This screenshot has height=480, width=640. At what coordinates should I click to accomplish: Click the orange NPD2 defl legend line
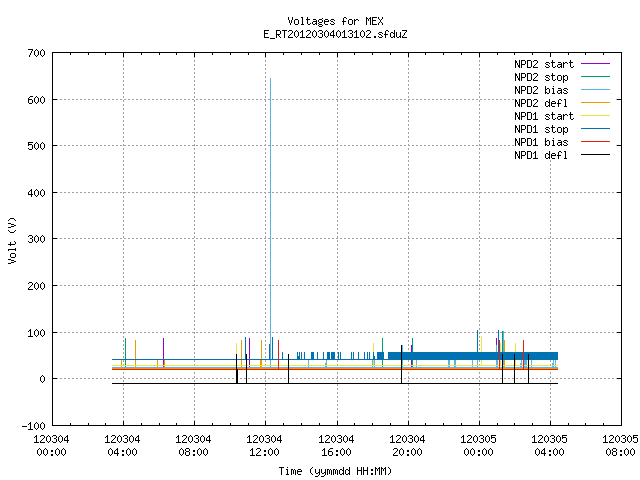pyautogui.click(x=595, y=102)
